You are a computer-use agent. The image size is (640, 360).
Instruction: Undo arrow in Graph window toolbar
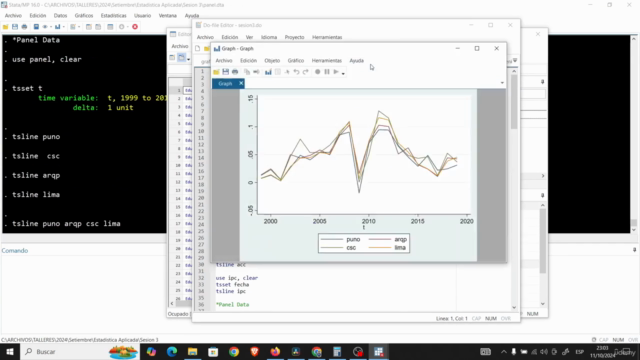296,72
